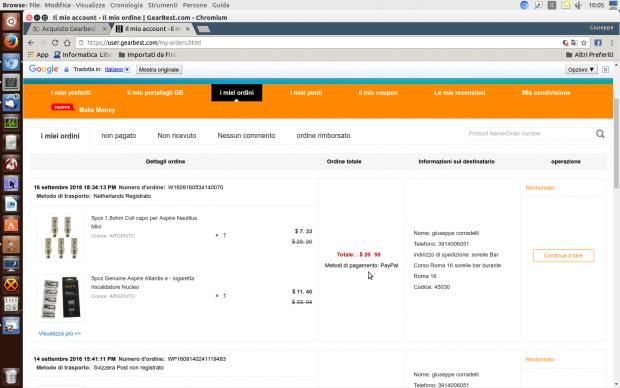Image resolution: width=620 pixels, height=388 pixels.
Task: Open the cursor pointer app in the dock
Action: (x=11, y=184)
